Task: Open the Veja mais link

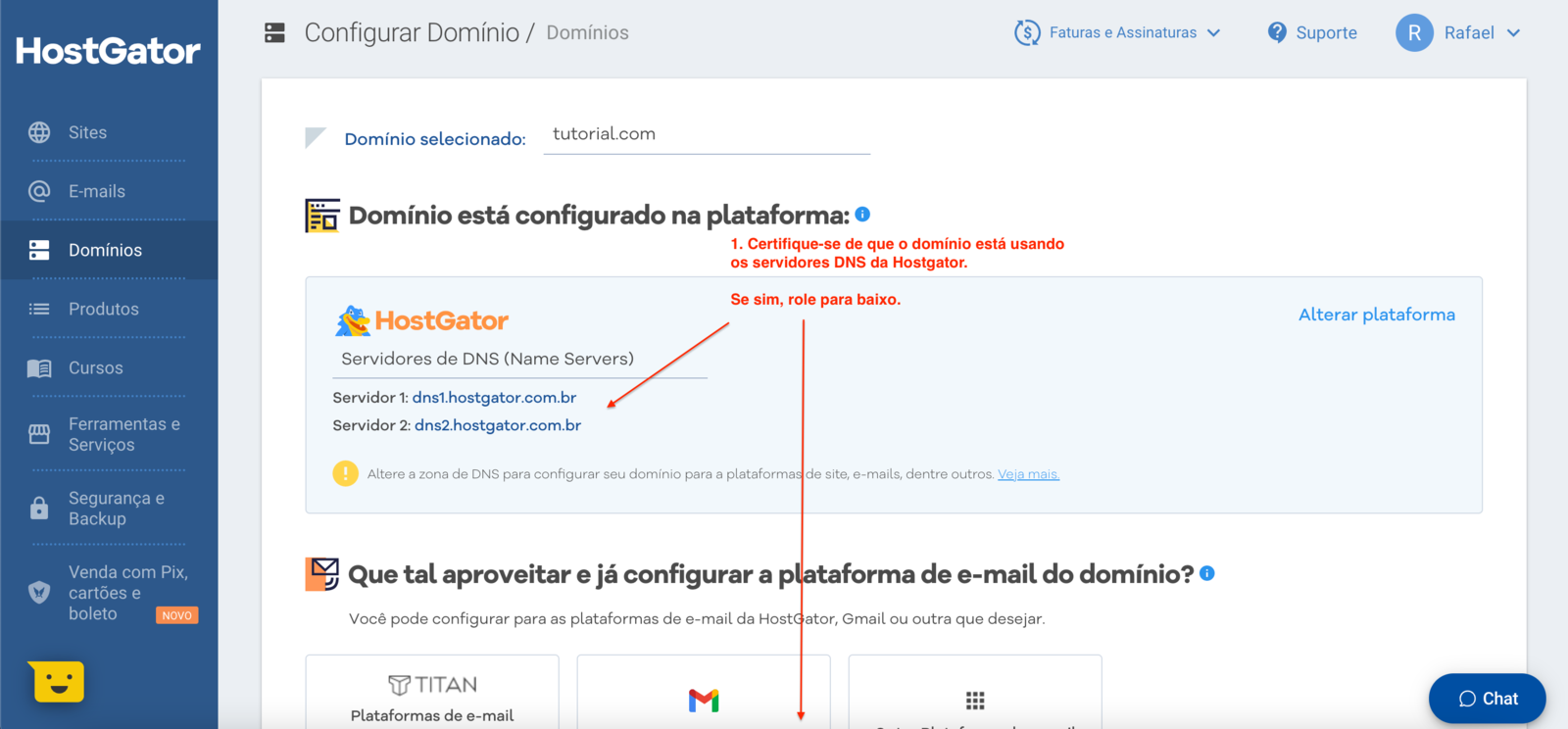Action: coord(1029,474)
